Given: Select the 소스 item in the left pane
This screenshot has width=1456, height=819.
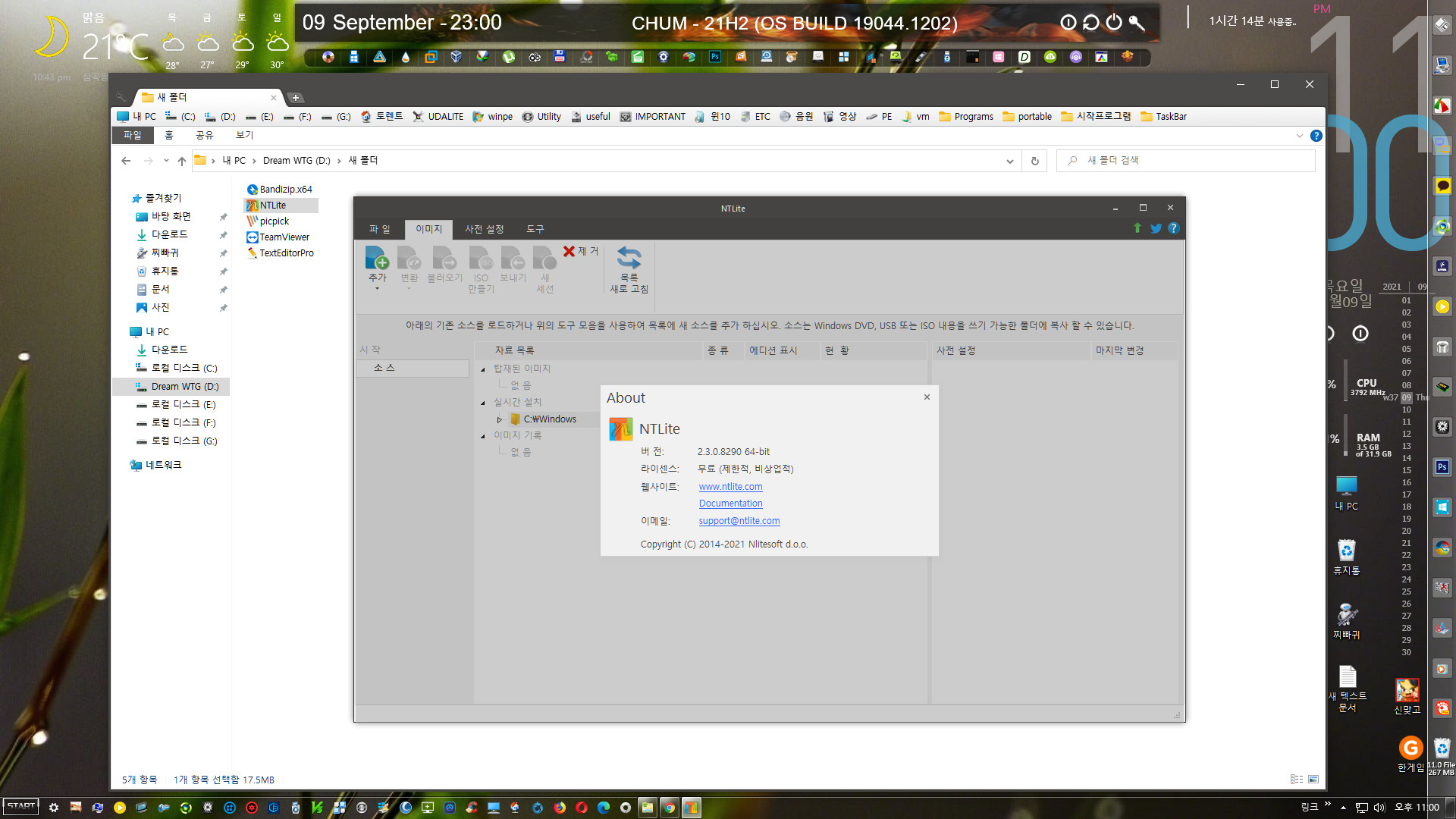Looking at the screenshot, I should click(413, 368).
